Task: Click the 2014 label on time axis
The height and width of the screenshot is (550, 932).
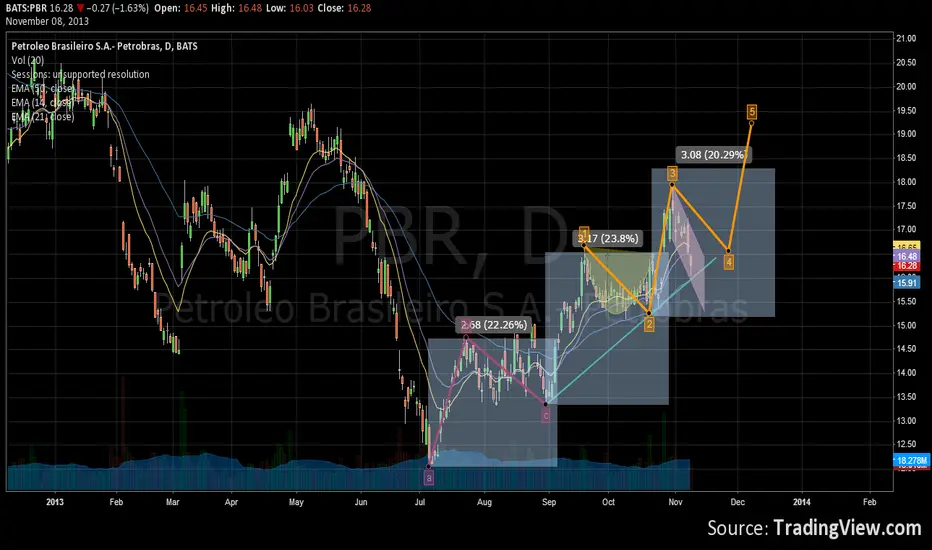Action: click(802, 502)
